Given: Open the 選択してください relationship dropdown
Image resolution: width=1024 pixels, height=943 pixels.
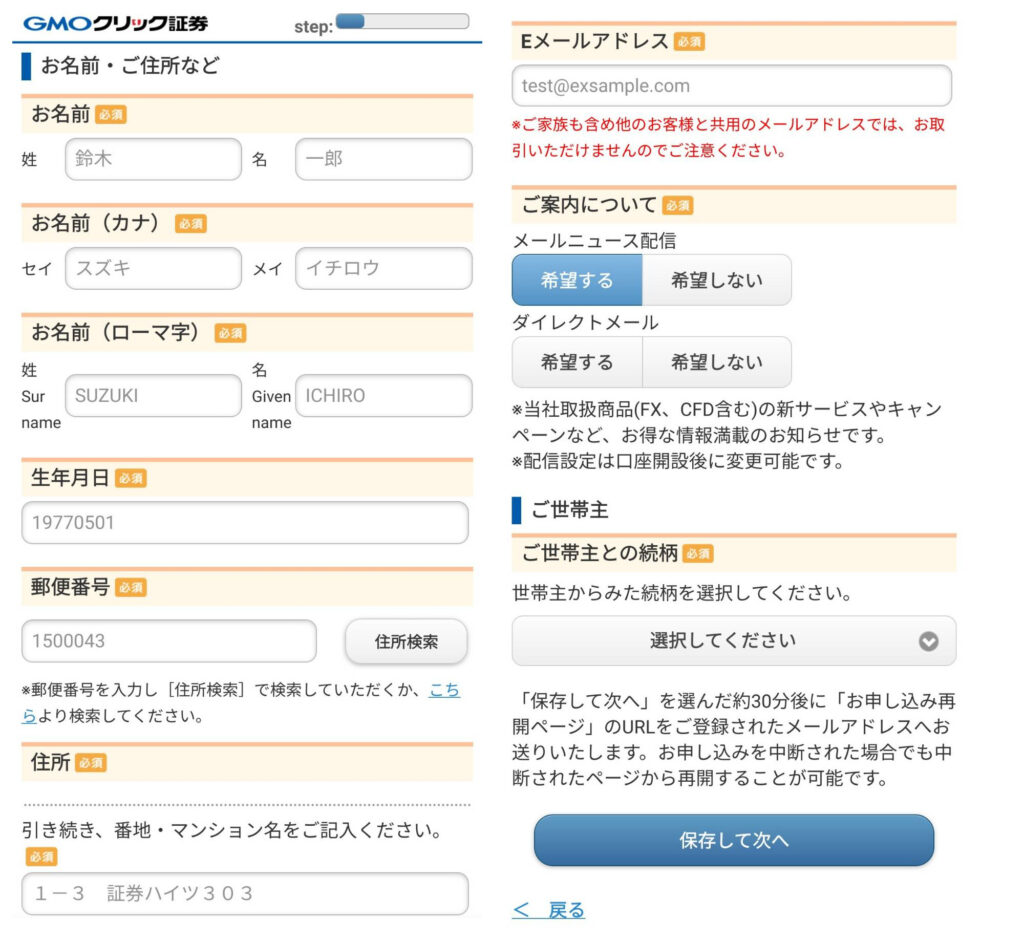Looking at the screenshot, I should click(x=734, y=641).
